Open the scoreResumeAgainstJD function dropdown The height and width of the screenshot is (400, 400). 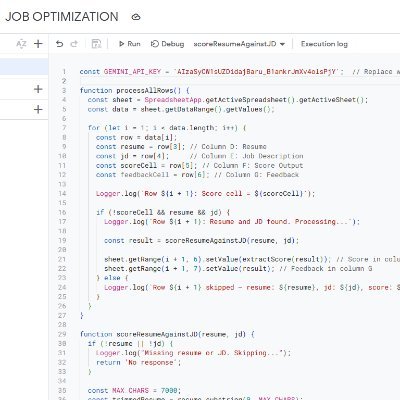pyautogui.click(x=239, y=44)
